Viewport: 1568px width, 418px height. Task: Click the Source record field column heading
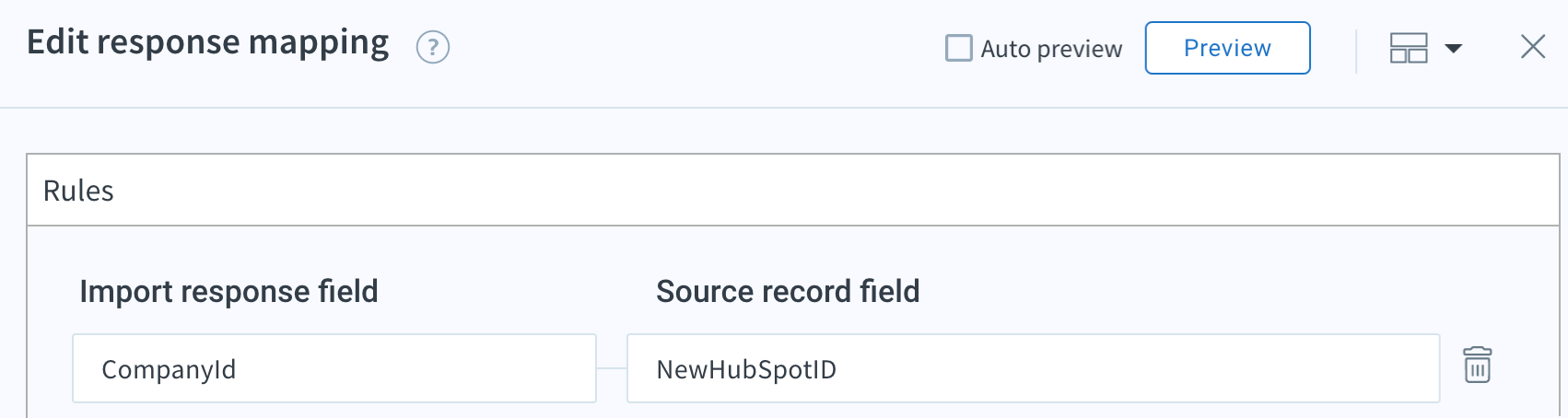[788, 292]
